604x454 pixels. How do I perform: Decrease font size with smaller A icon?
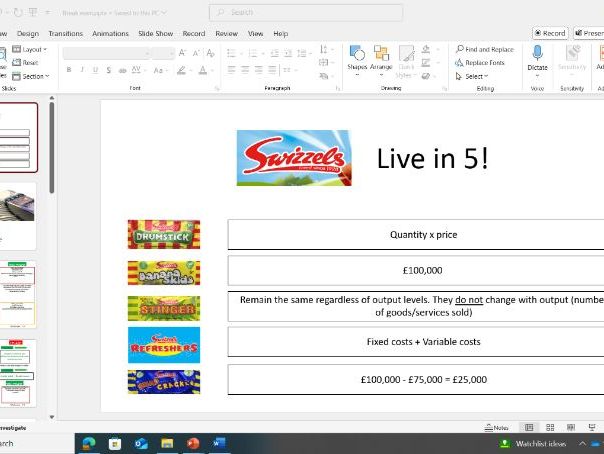click(196, 53)
